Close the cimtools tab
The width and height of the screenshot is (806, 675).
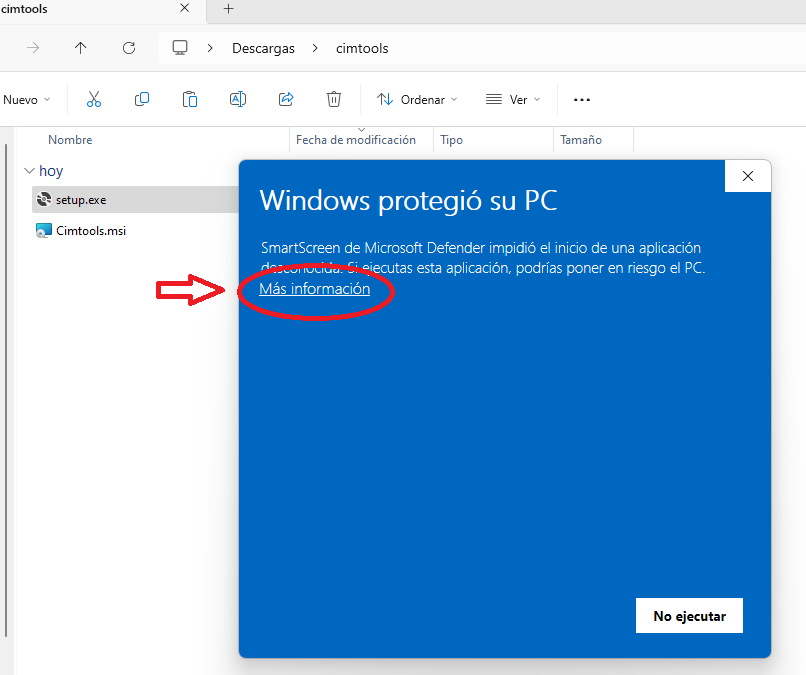click(x=185, y=8)
